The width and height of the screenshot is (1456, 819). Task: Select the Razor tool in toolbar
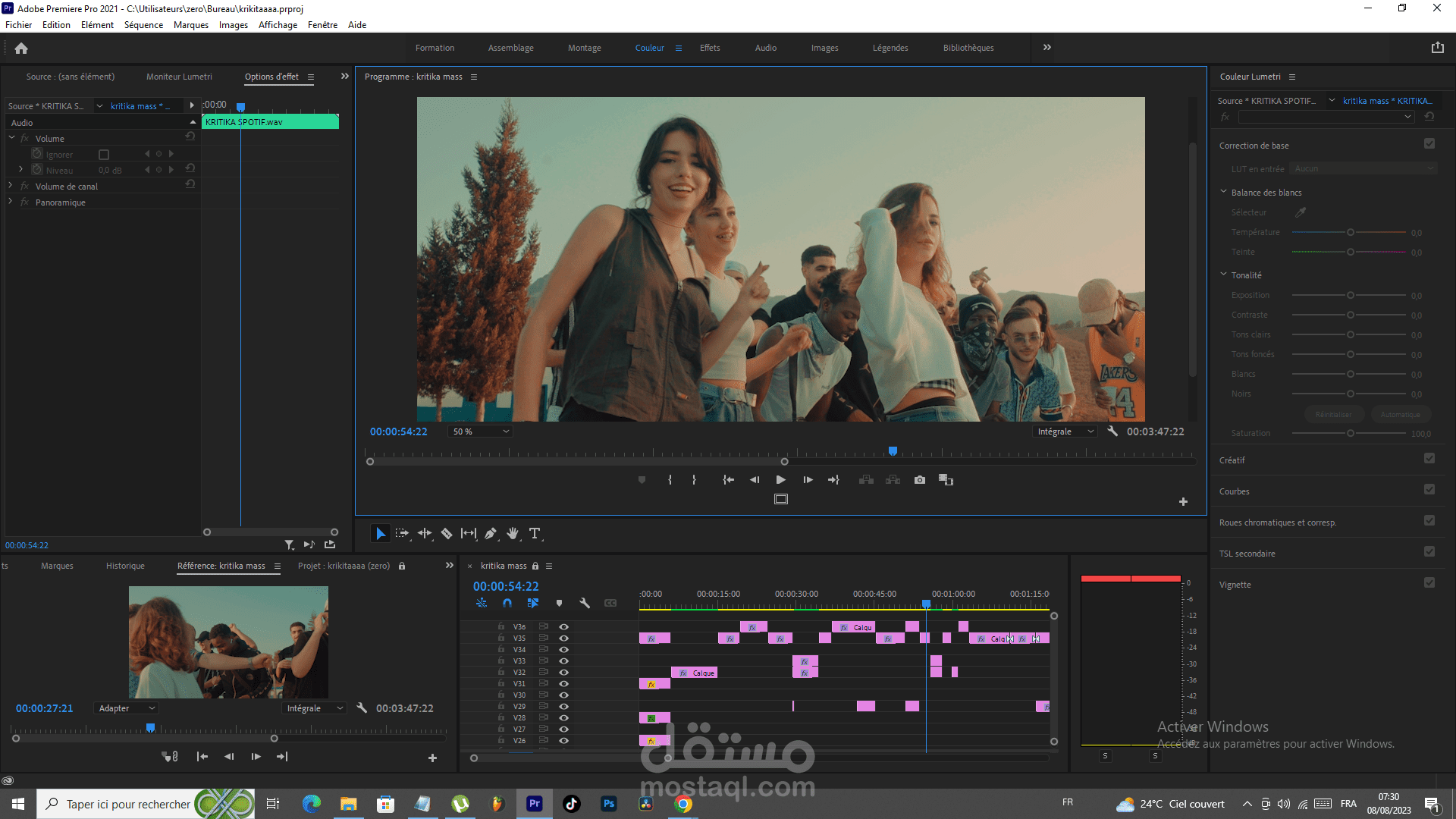(447, 534)
